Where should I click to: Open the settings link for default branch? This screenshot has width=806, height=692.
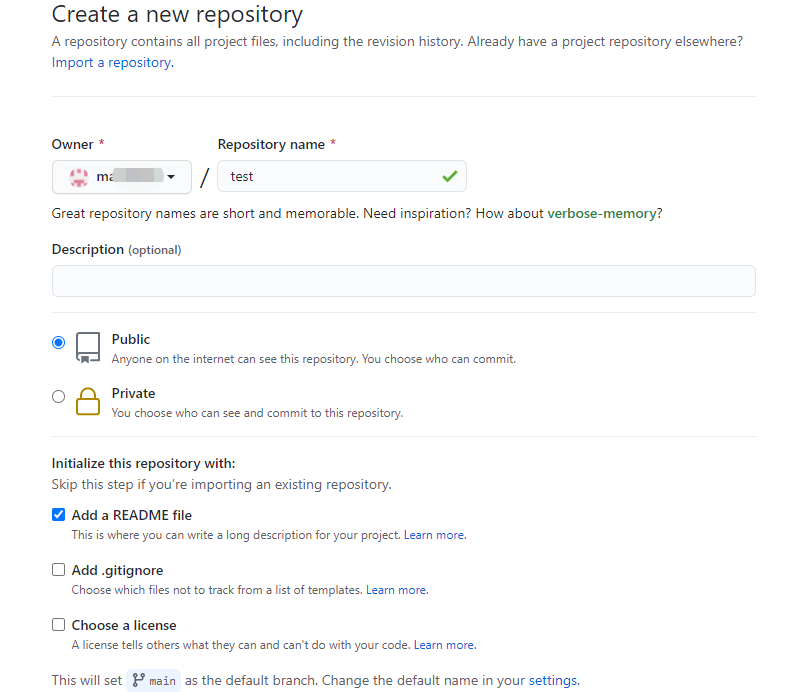pyautogui.click(x=552, y=680)
